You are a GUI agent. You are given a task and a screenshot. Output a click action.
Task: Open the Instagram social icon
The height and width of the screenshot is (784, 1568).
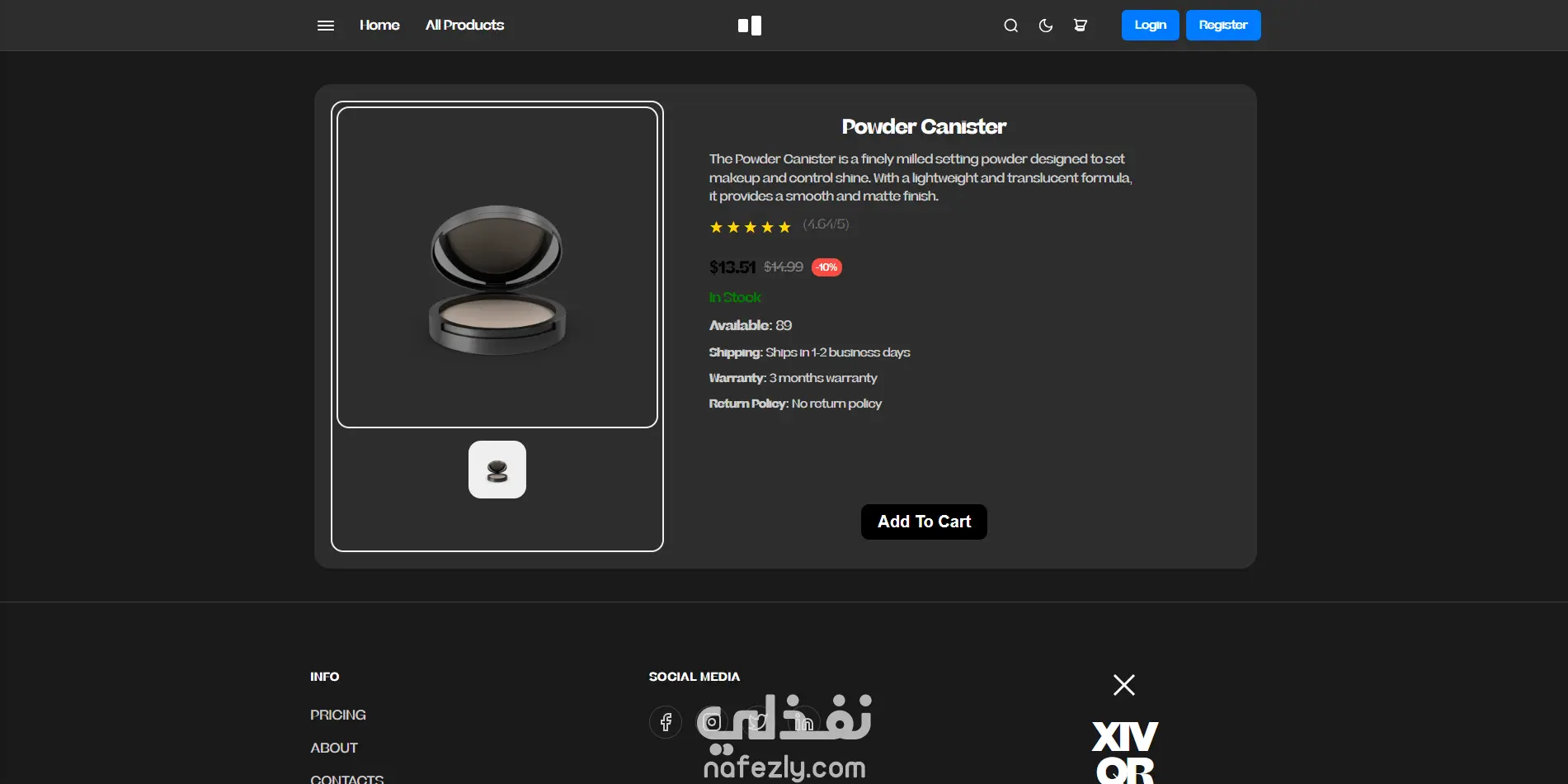point(712,722)
